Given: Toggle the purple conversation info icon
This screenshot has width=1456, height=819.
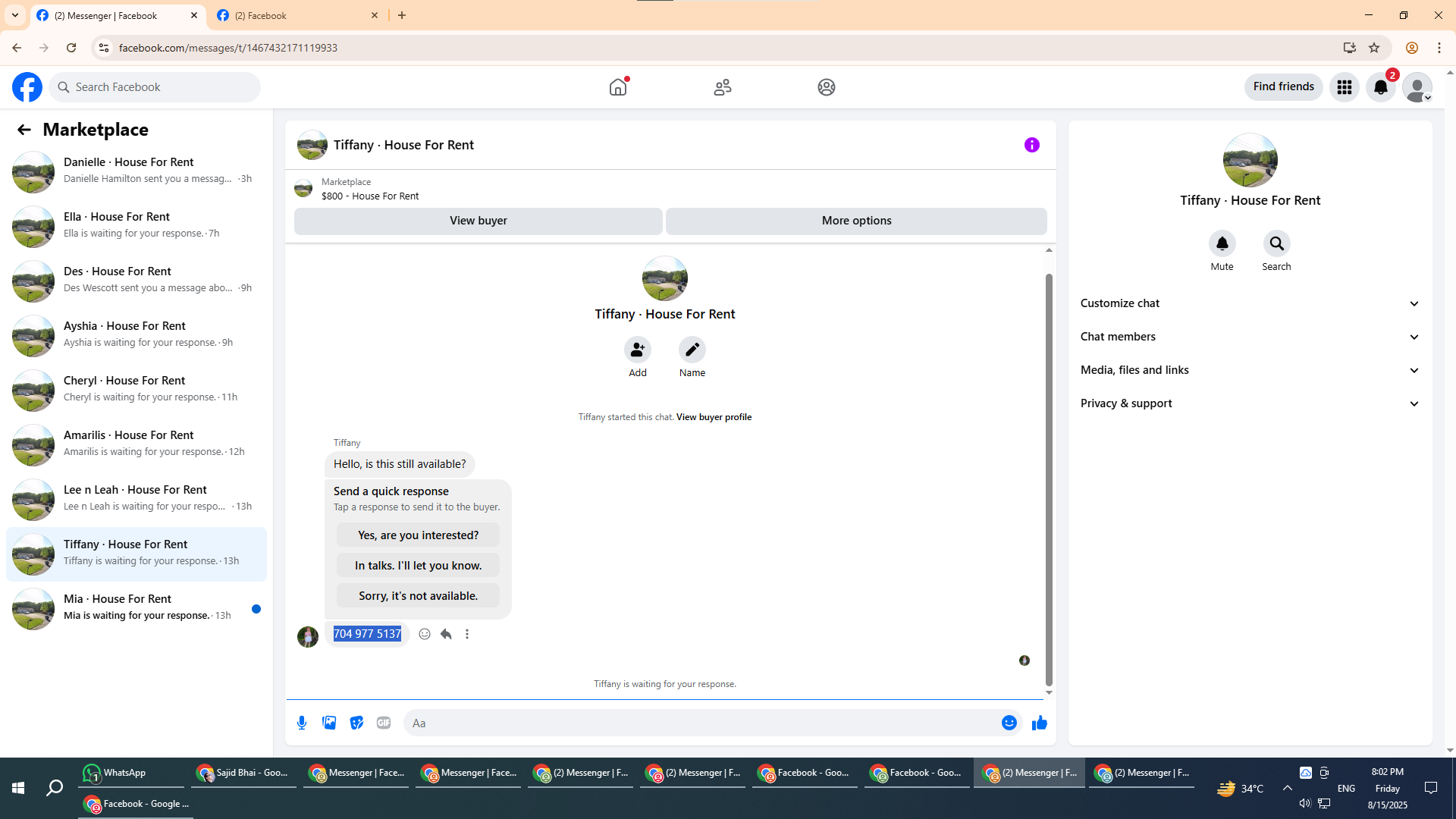Looking at the screenshot, I should pos(1031,145).
